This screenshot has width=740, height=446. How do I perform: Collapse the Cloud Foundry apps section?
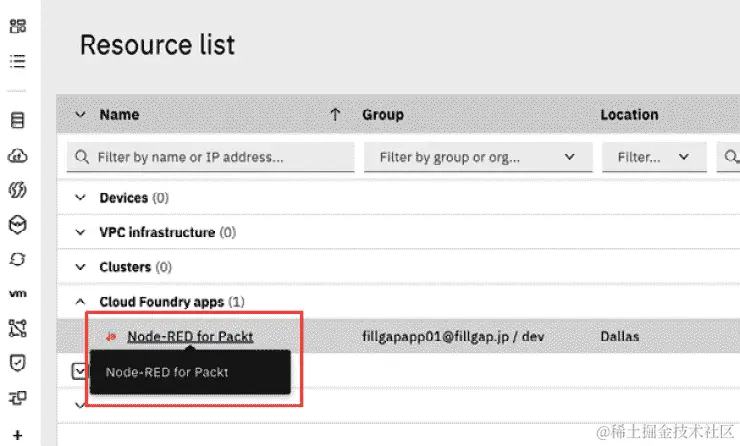pyautogui.click(x=80, y=302)
